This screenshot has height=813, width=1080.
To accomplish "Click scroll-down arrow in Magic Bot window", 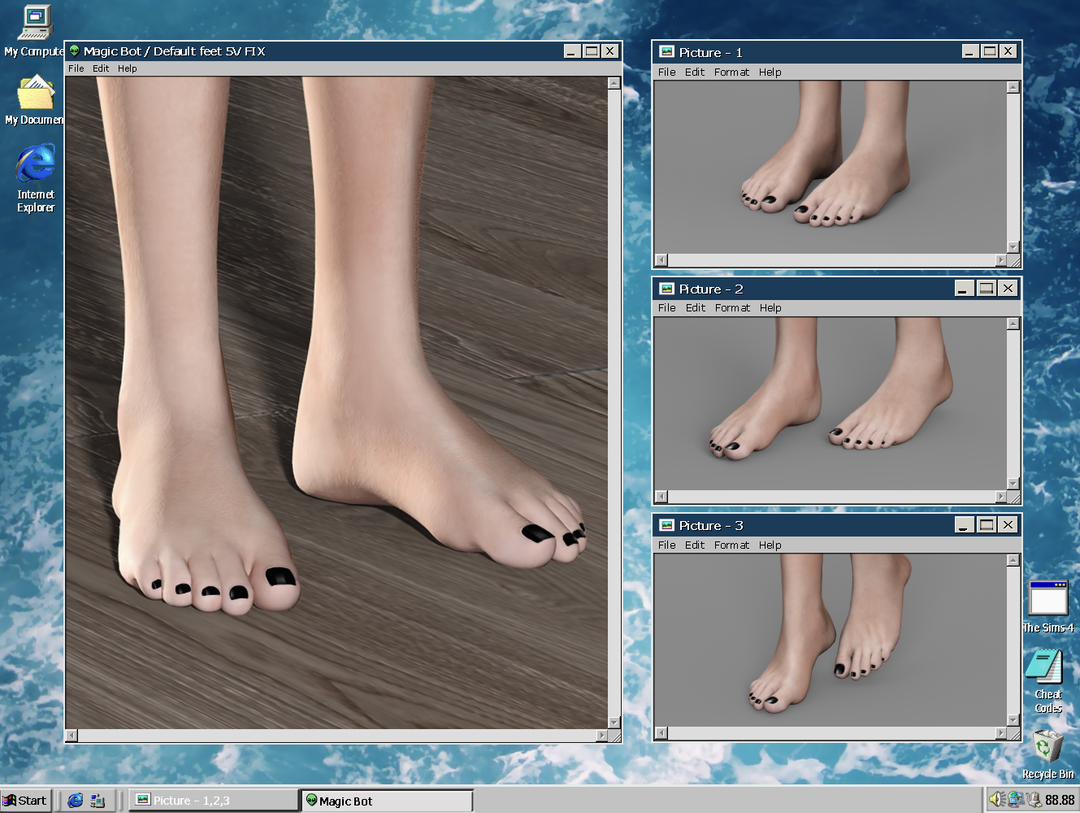I will [614, 721].
